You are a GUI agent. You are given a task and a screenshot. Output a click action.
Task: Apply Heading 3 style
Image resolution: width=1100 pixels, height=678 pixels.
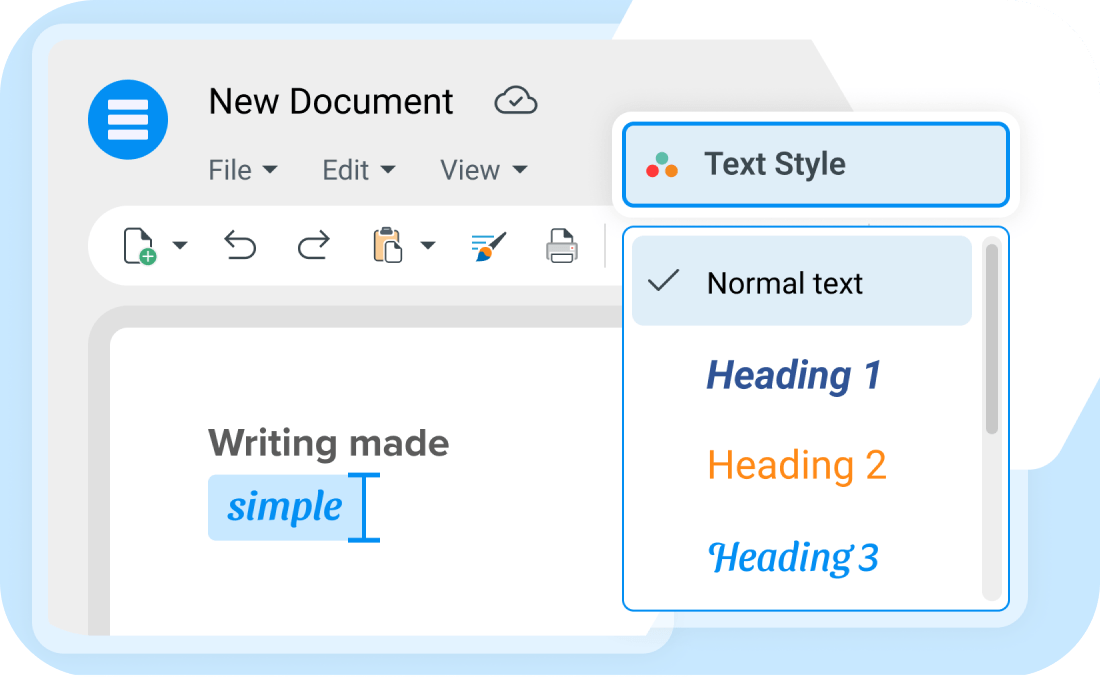[x=793, y=558]
